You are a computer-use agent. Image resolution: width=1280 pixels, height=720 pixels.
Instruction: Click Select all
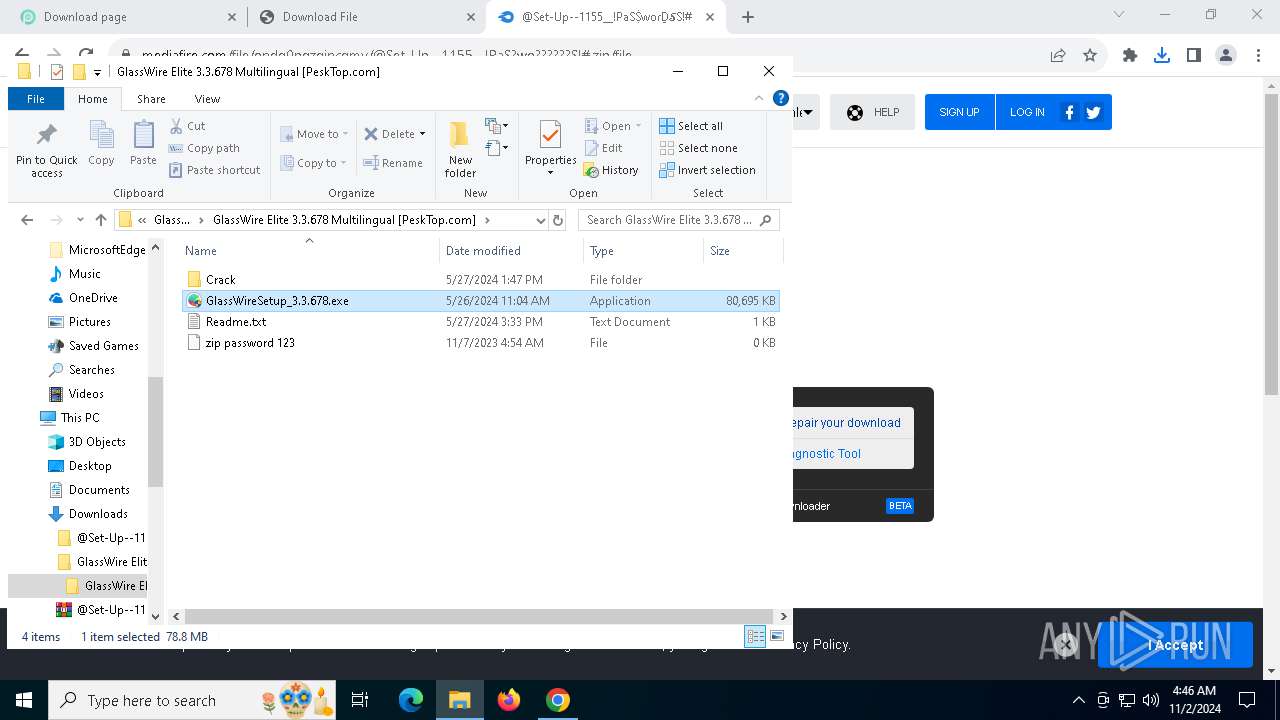pyautogui.click(x=691, y=126)
